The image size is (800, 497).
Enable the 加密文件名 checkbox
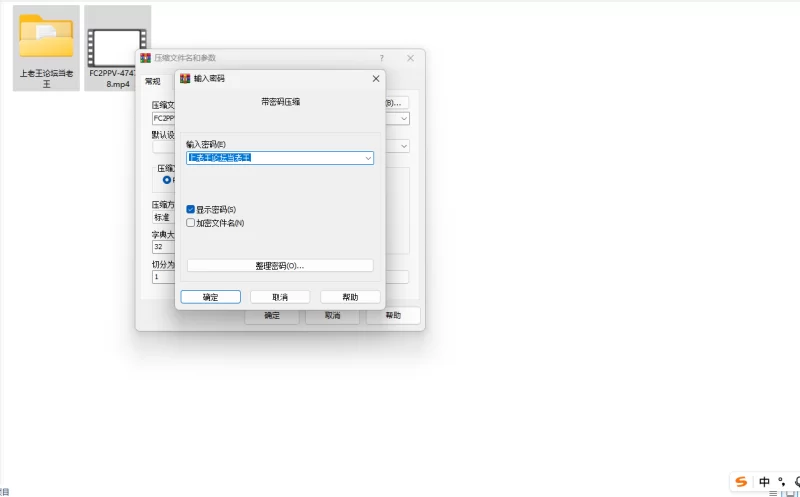pyautogui.click(x=190, y=222)
